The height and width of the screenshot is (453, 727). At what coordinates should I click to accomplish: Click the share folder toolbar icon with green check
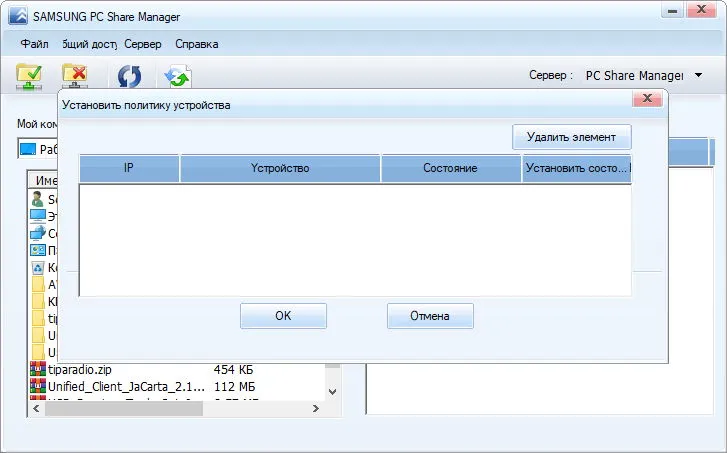[x=29, y=76]
